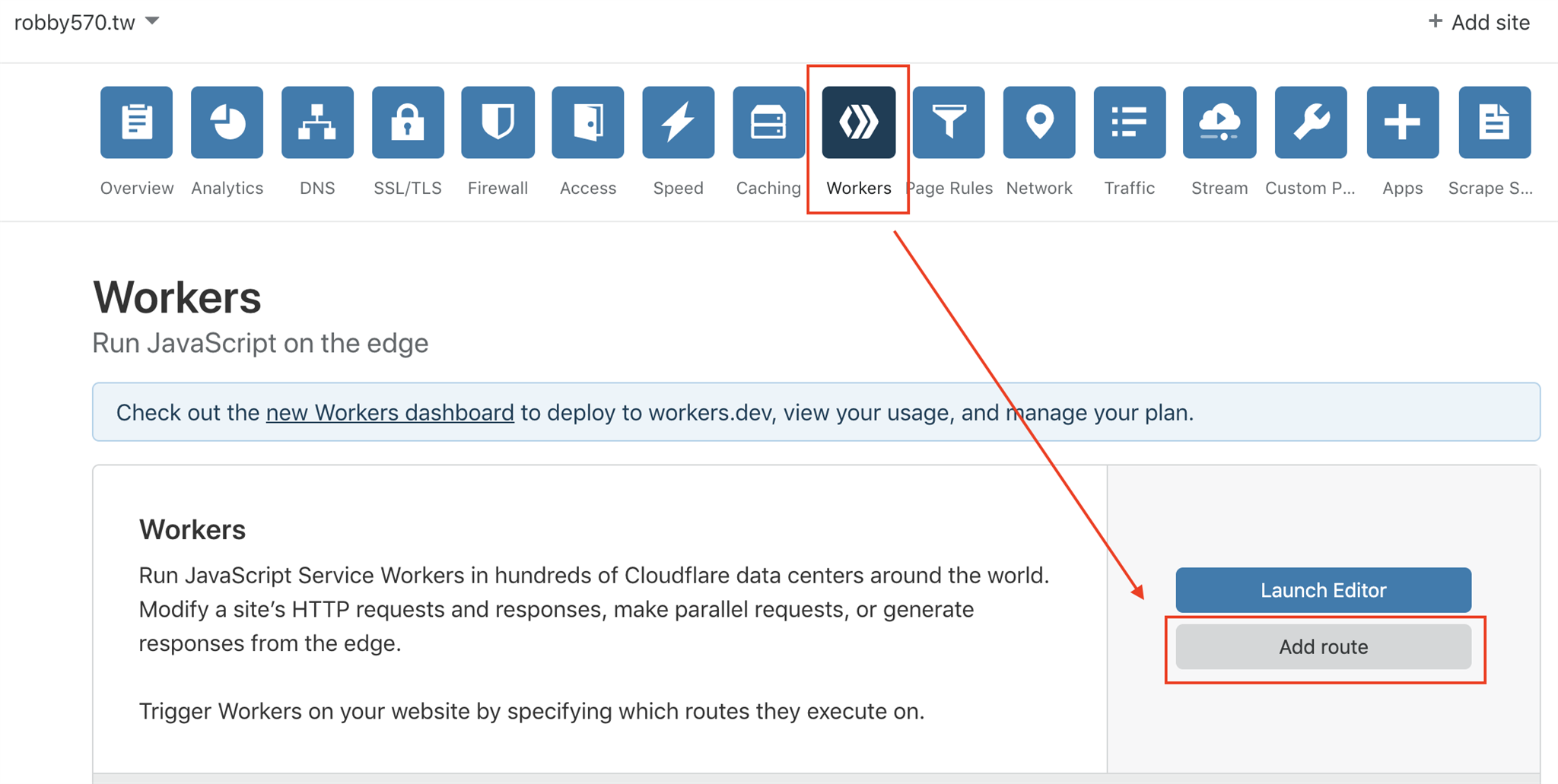
Task: Click the Access label in the navigation
Action: tap(588, 188)
